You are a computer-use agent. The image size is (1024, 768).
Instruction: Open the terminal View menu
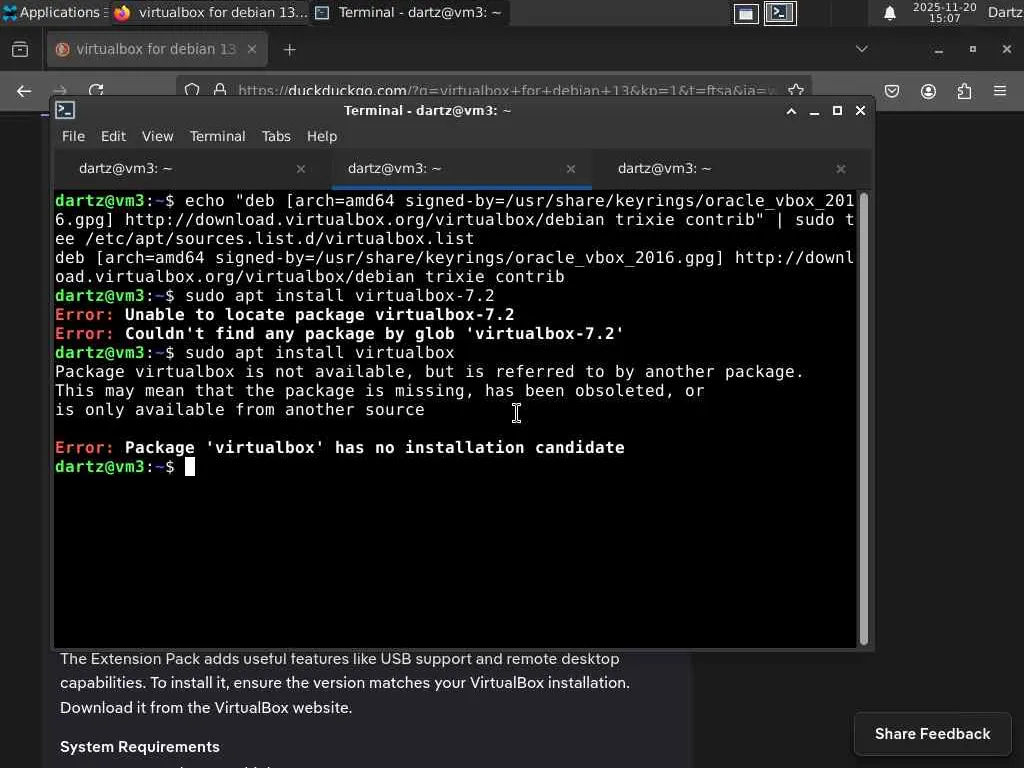tap(157, 136)
